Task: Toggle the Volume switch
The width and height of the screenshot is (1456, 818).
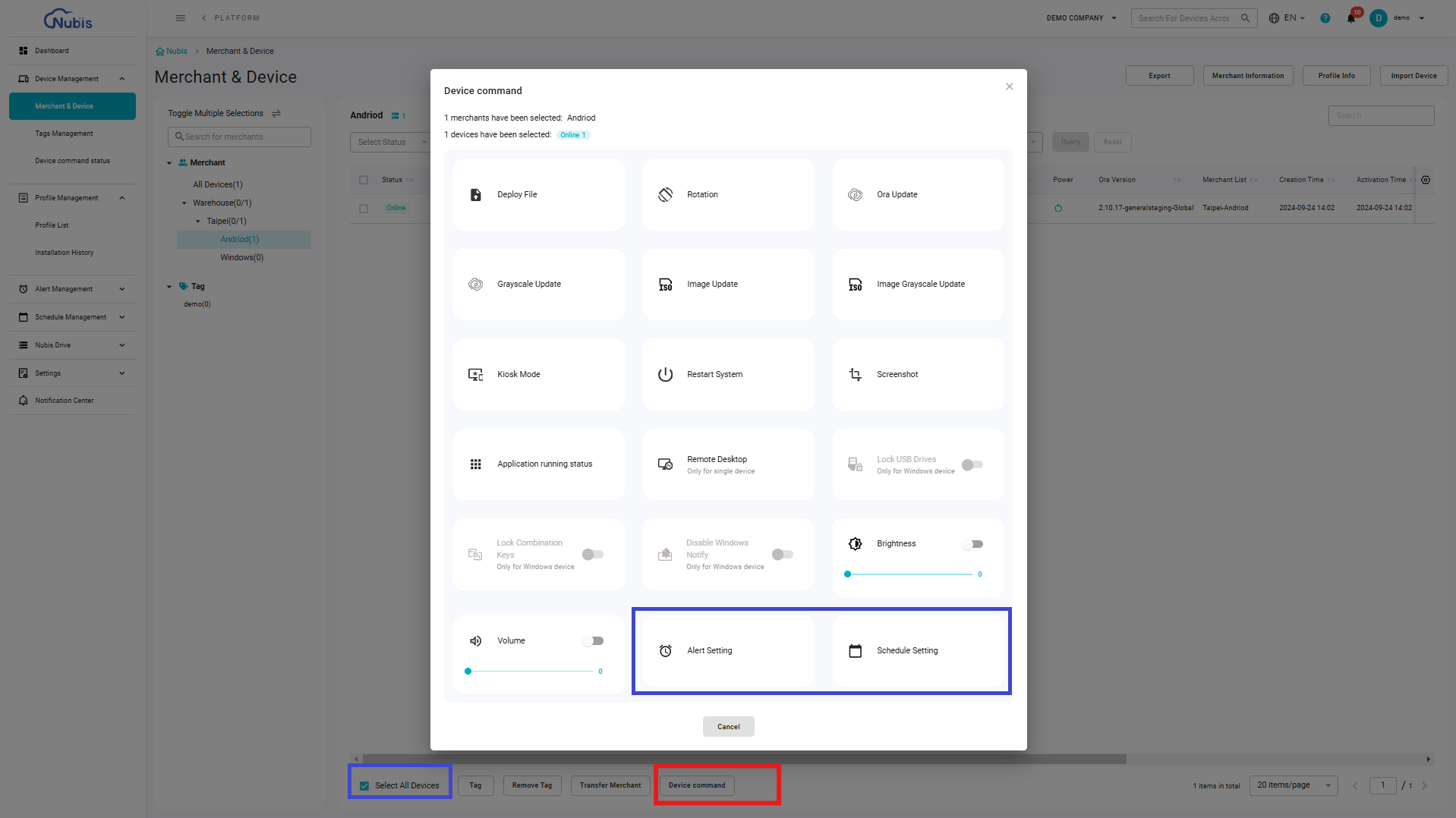Action: [593, 641]
